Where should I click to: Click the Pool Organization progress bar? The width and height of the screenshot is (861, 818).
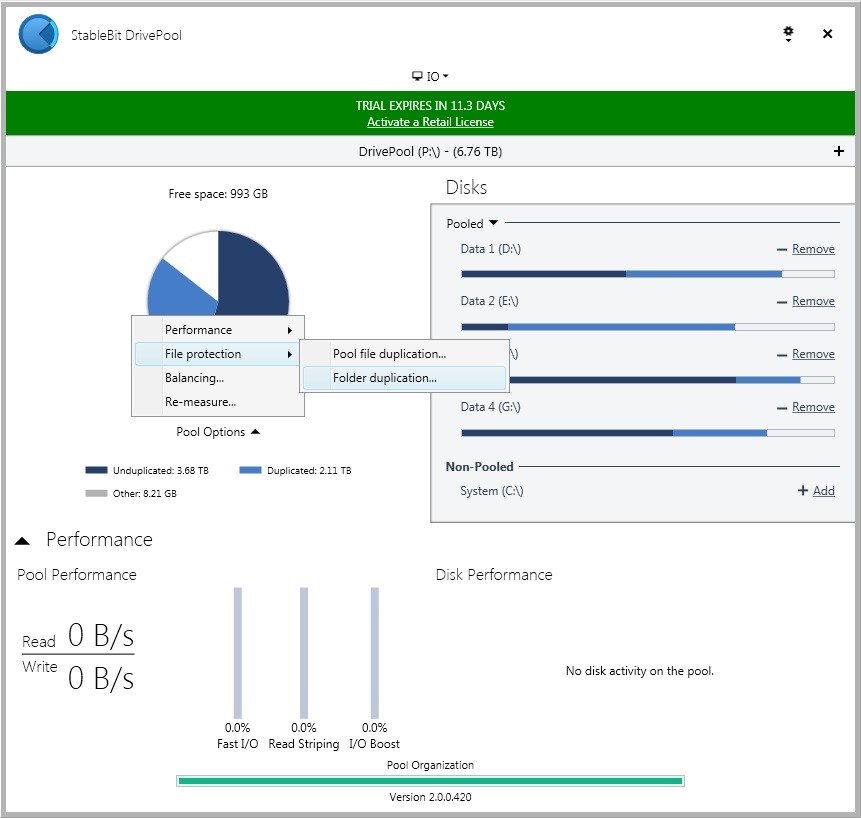pos(430,781)
